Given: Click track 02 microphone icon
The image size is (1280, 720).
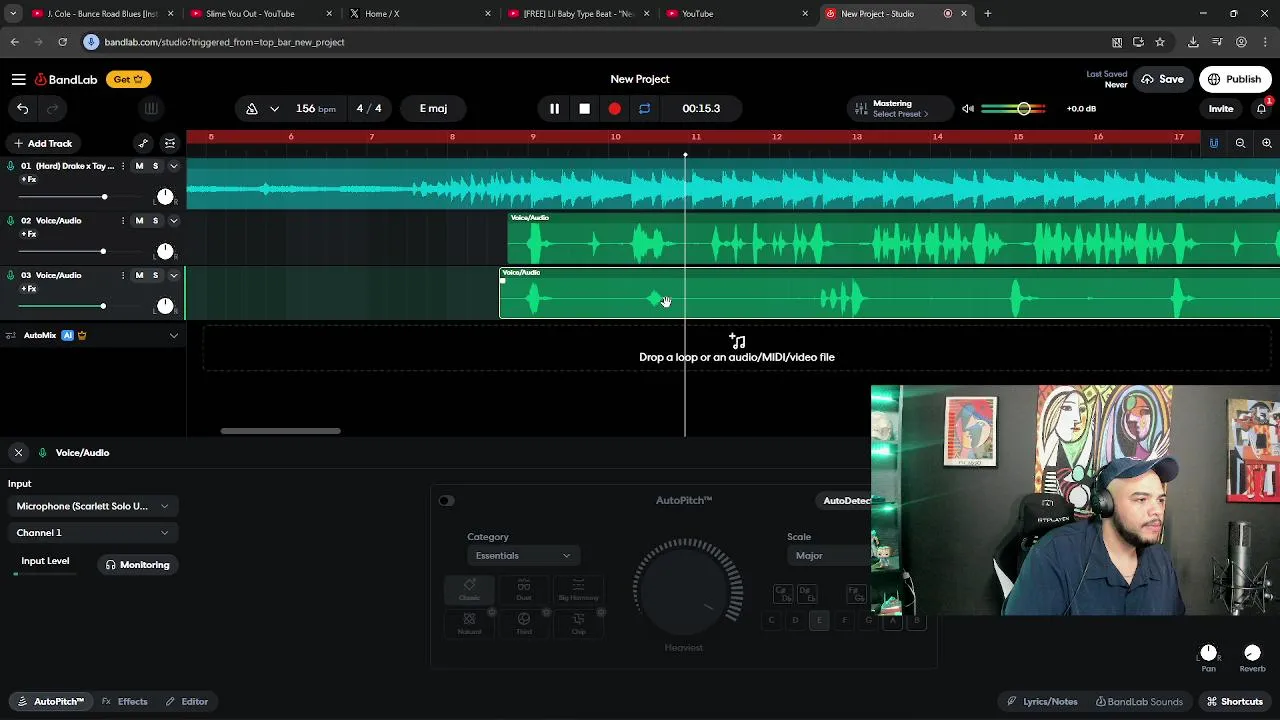Looking at the screenshot, I should coord(11,221).
